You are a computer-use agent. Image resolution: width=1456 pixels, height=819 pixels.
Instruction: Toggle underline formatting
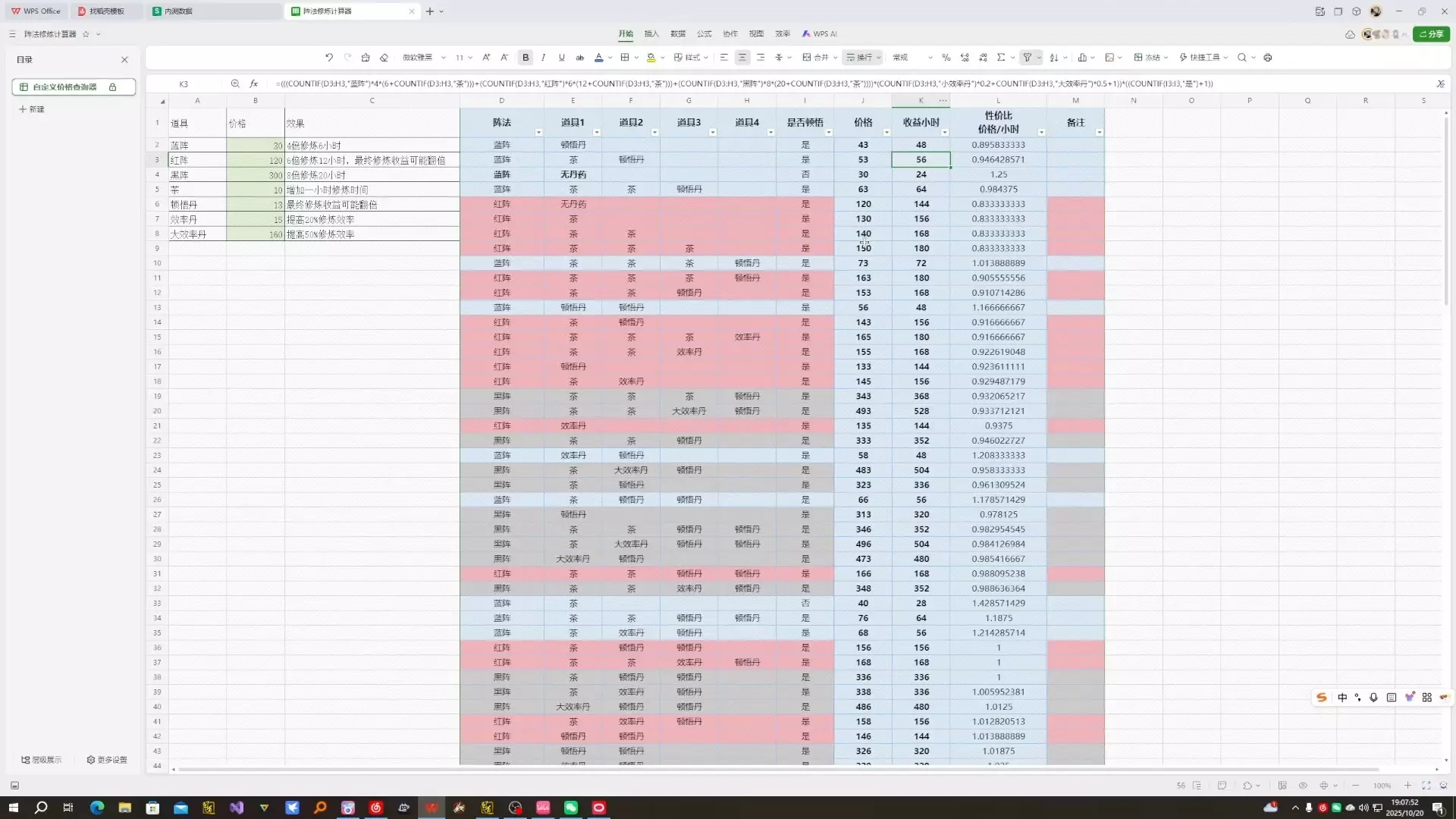pos(562,58)
